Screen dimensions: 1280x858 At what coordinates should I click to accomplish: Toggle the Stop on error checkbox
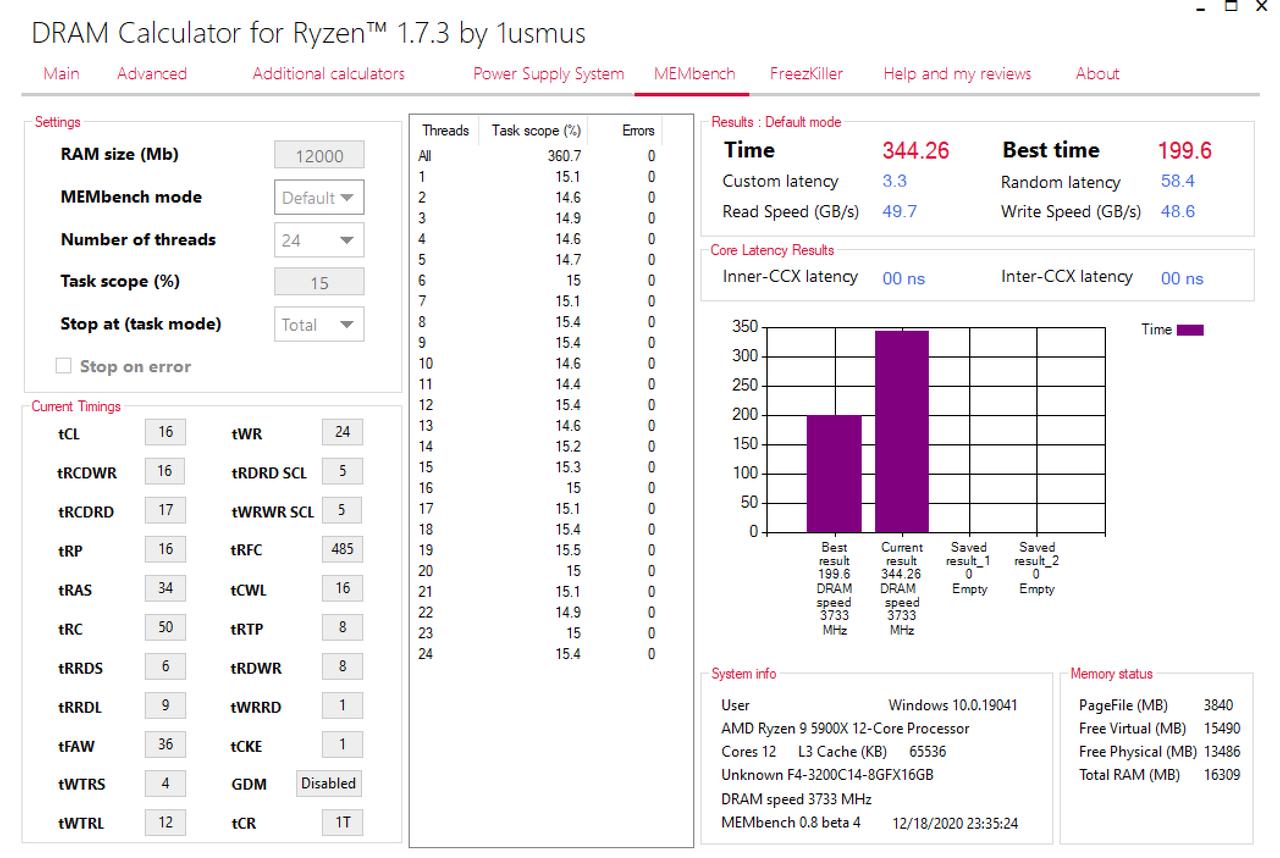[x=63, y=366]
